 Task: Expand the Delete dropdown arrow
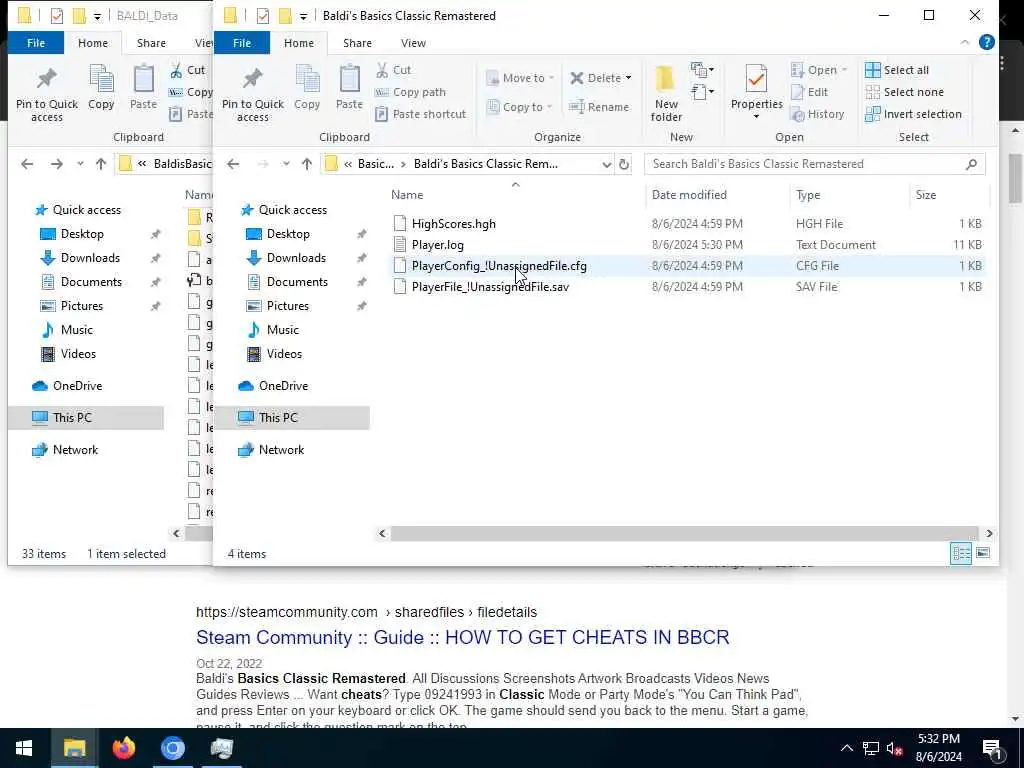coord(628,78)
